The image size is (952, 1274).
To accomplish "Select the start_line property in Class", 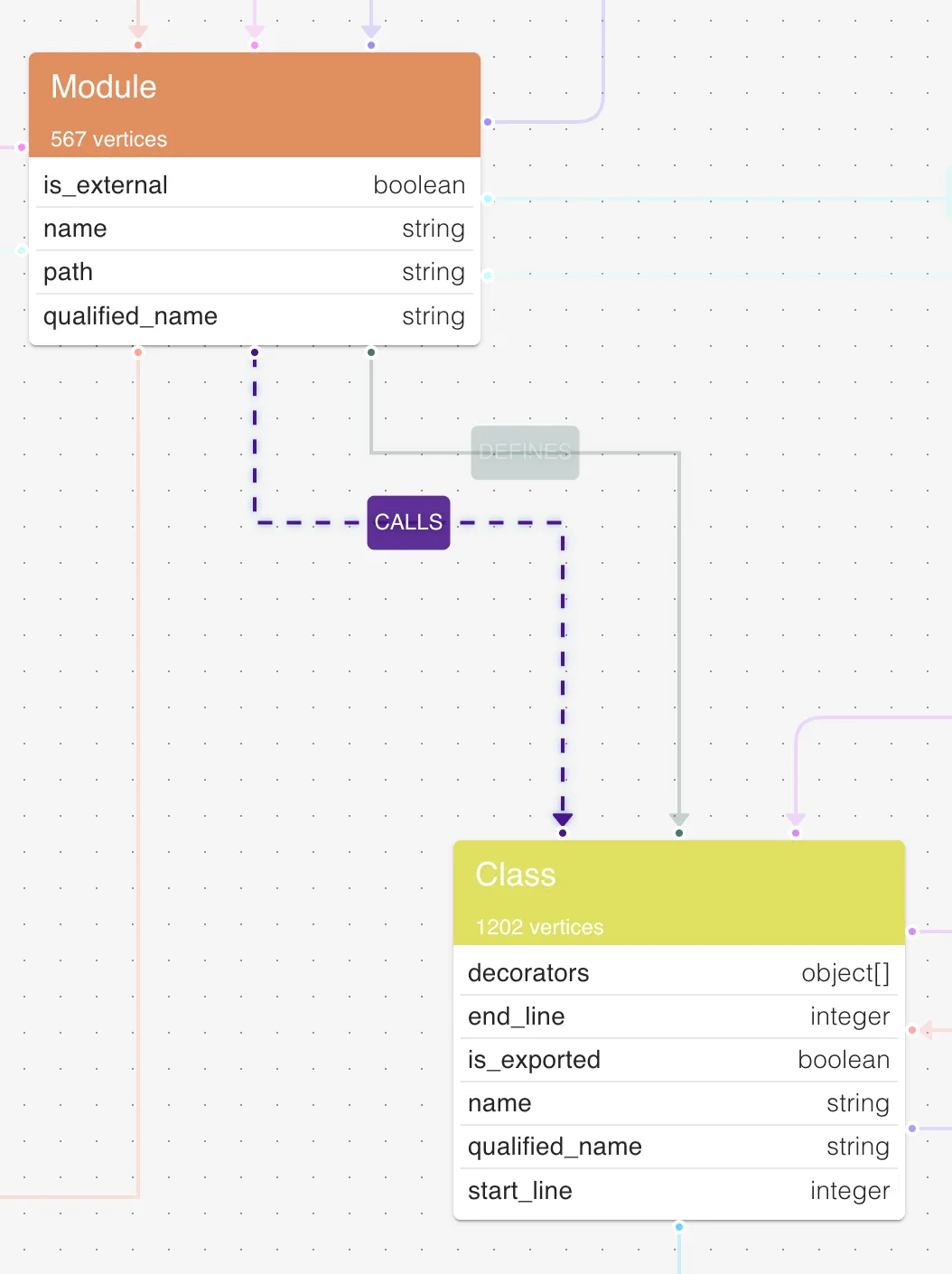I will pos(679,1191).
